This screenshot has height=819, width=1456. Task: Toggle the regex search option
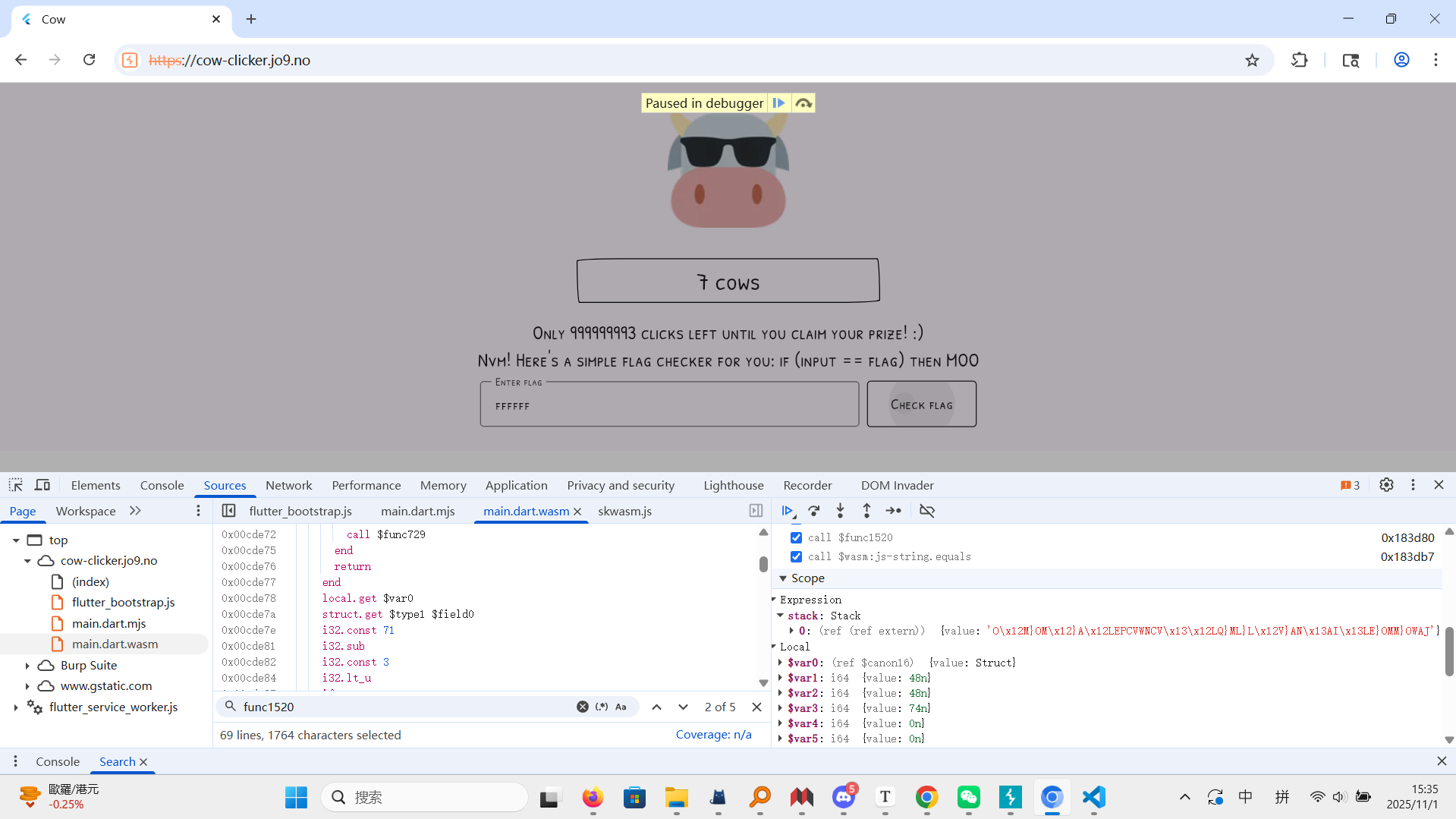(602, 707)
